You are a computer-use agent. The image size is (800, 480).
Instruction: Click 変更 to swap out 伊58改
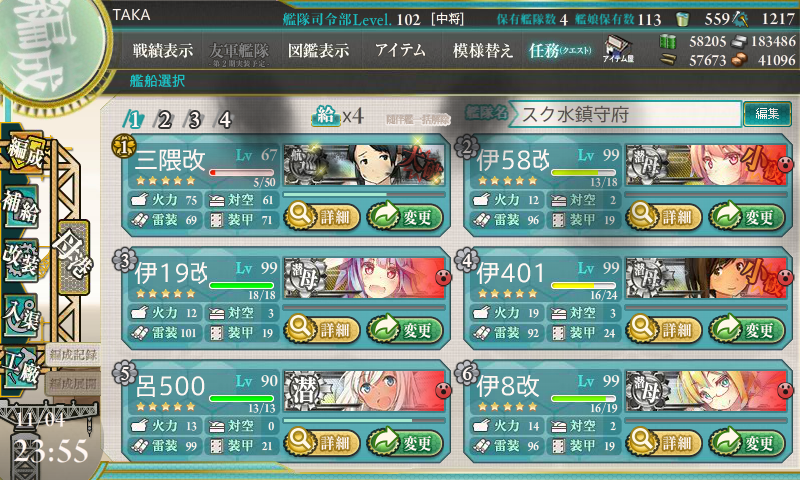click(x=747, y=216)
